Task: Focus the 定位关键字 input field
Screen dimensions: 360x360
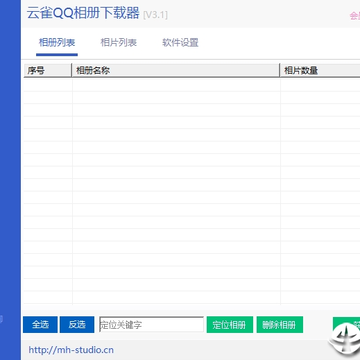Action: [x=151, y=325]
